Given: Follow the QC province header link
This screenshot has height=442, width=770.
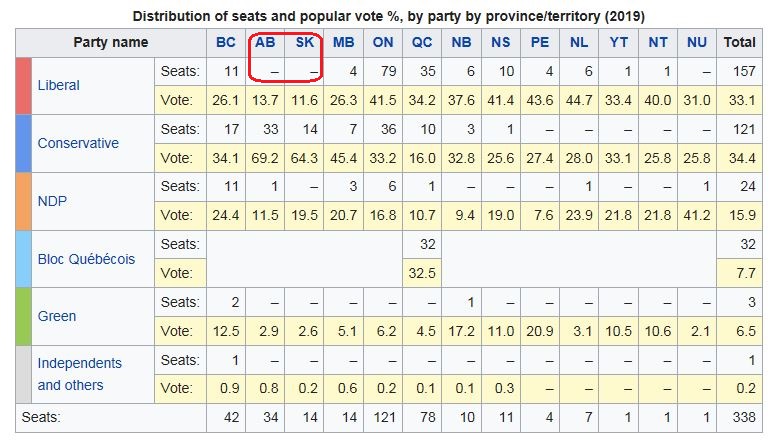Looking at the screenshot, I should pos(423,43).
